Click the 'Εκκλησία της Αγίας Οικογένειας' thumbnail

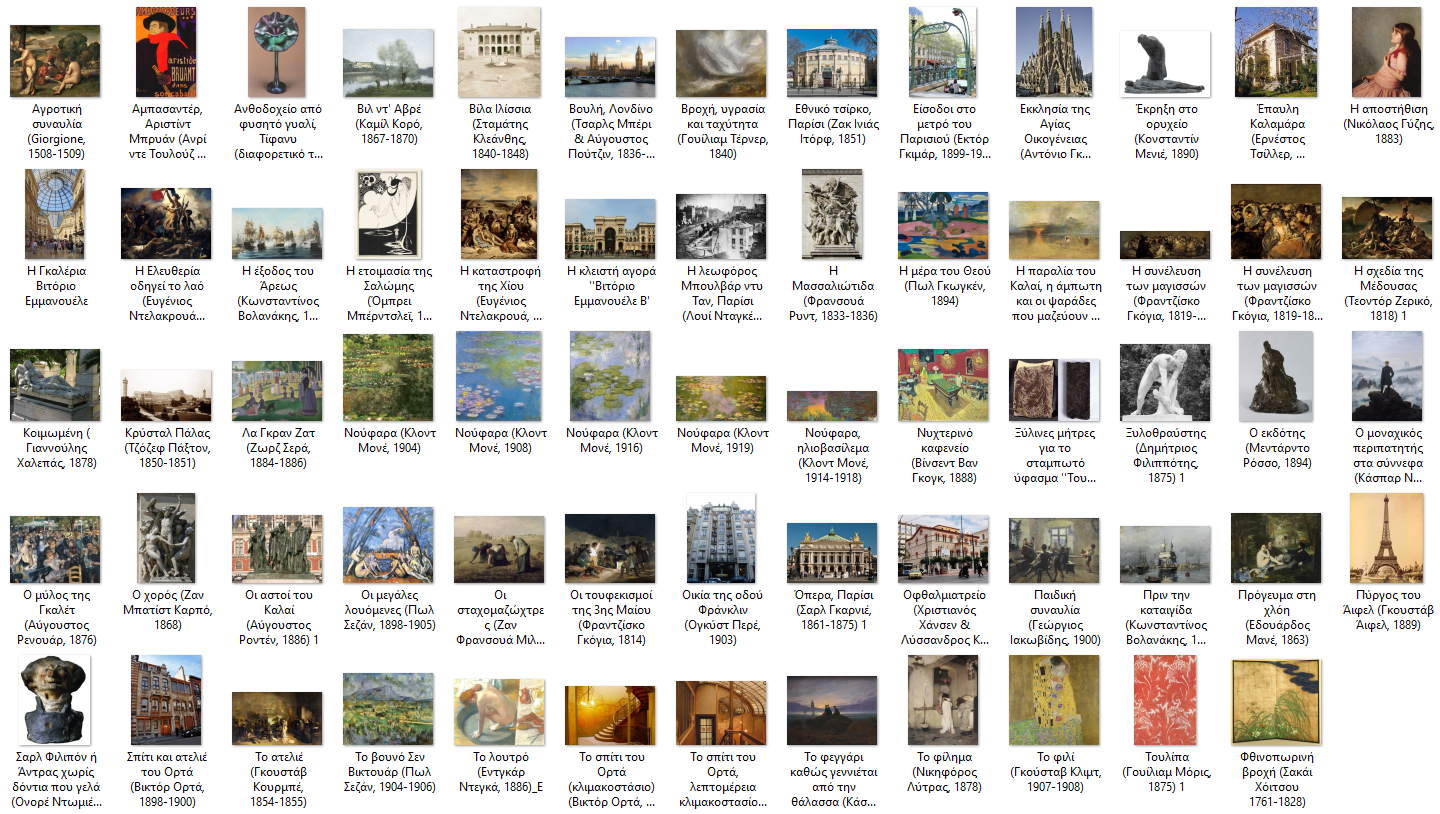tap(1055, 51)
